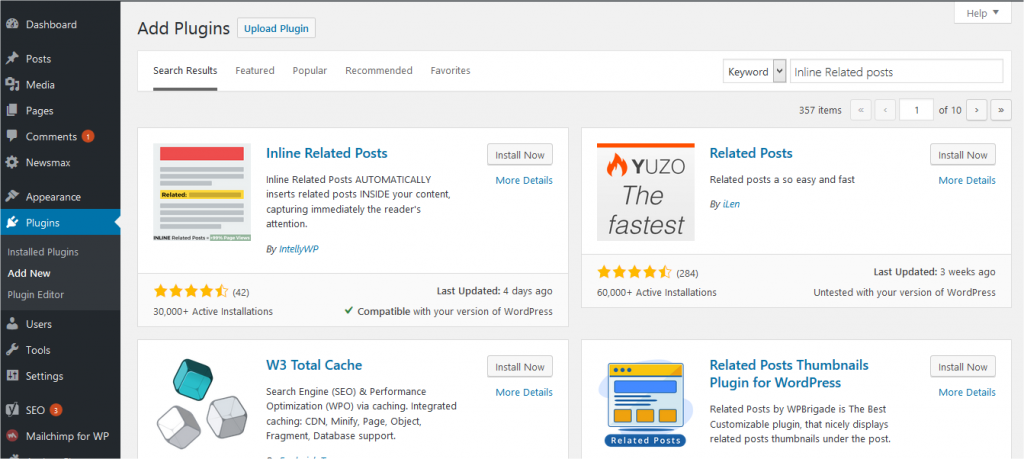Click star rating of Inline Related Posts
Screen dimensions: 1024x459
point(191,291)
